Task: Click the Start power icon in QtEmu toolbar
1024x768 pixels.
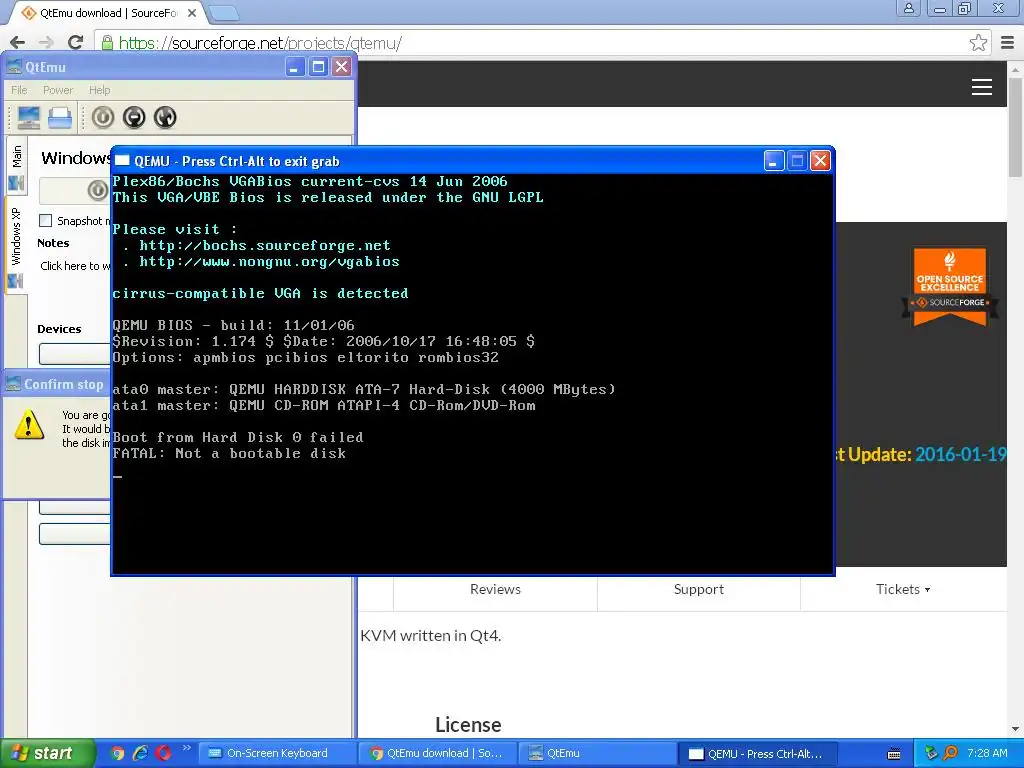Action: 103,118
